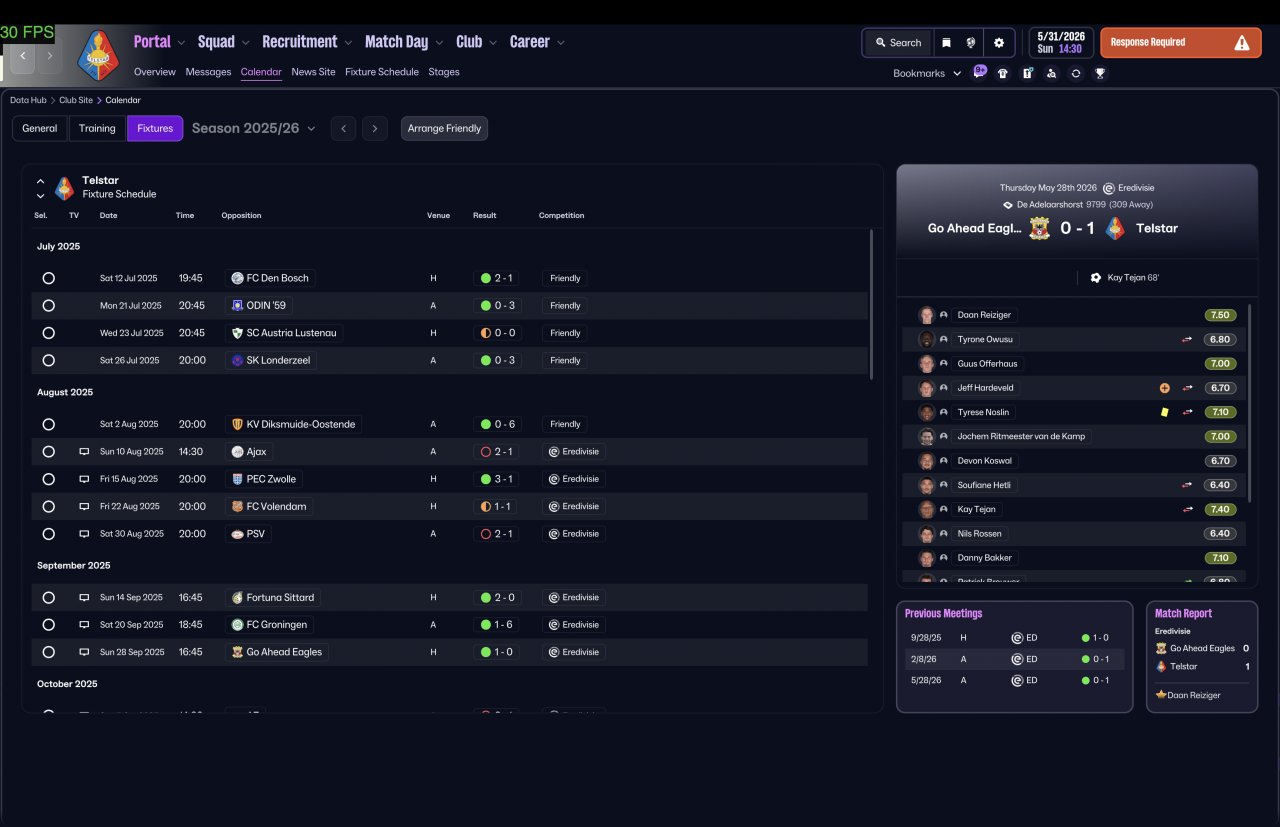Open the Bookmarks dropdown chevron
1280x827 pixels.
(x=957, y=73)
